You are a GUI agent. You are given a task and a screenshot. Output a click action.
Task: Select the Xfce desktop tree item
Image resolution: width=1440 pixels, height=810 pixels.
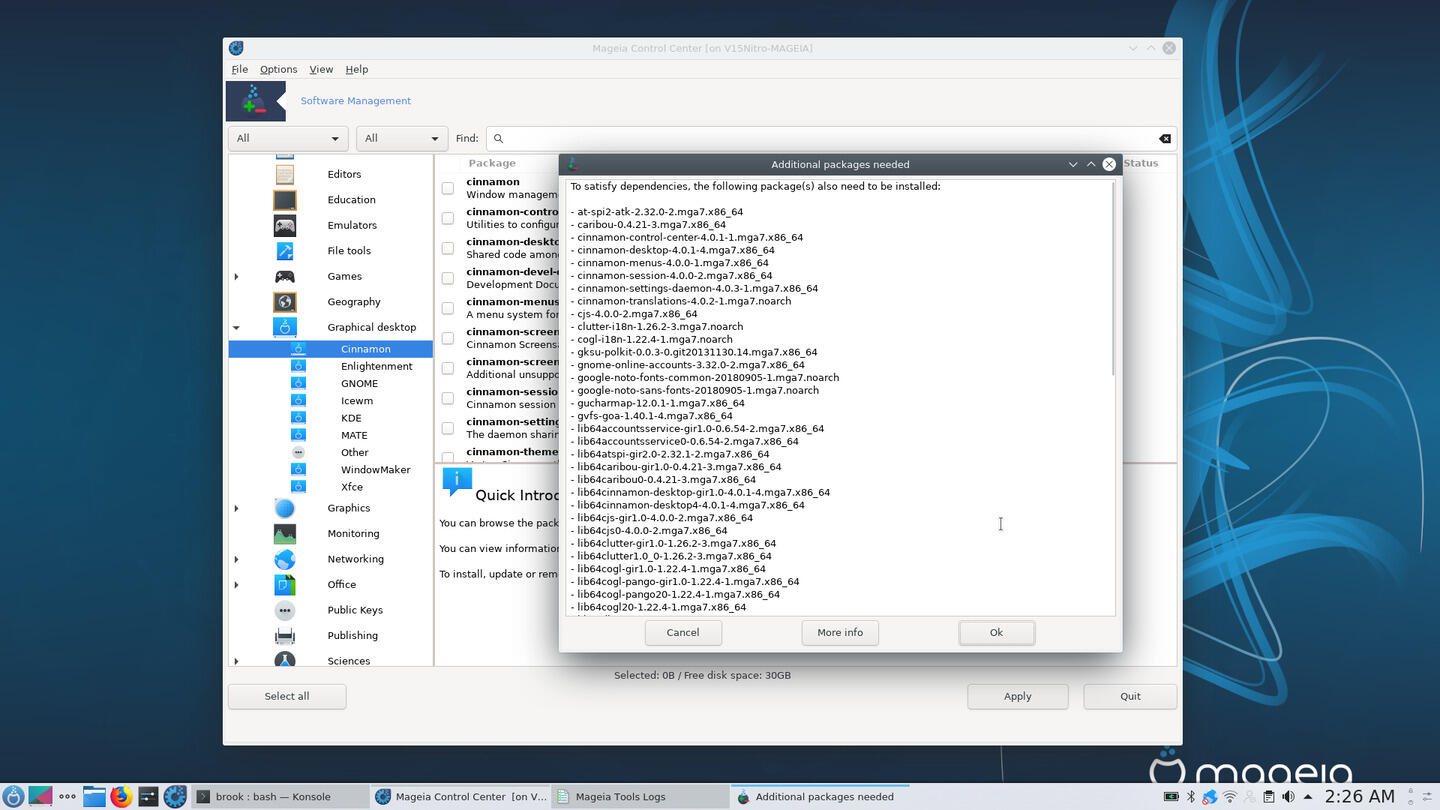coord(352,487)
